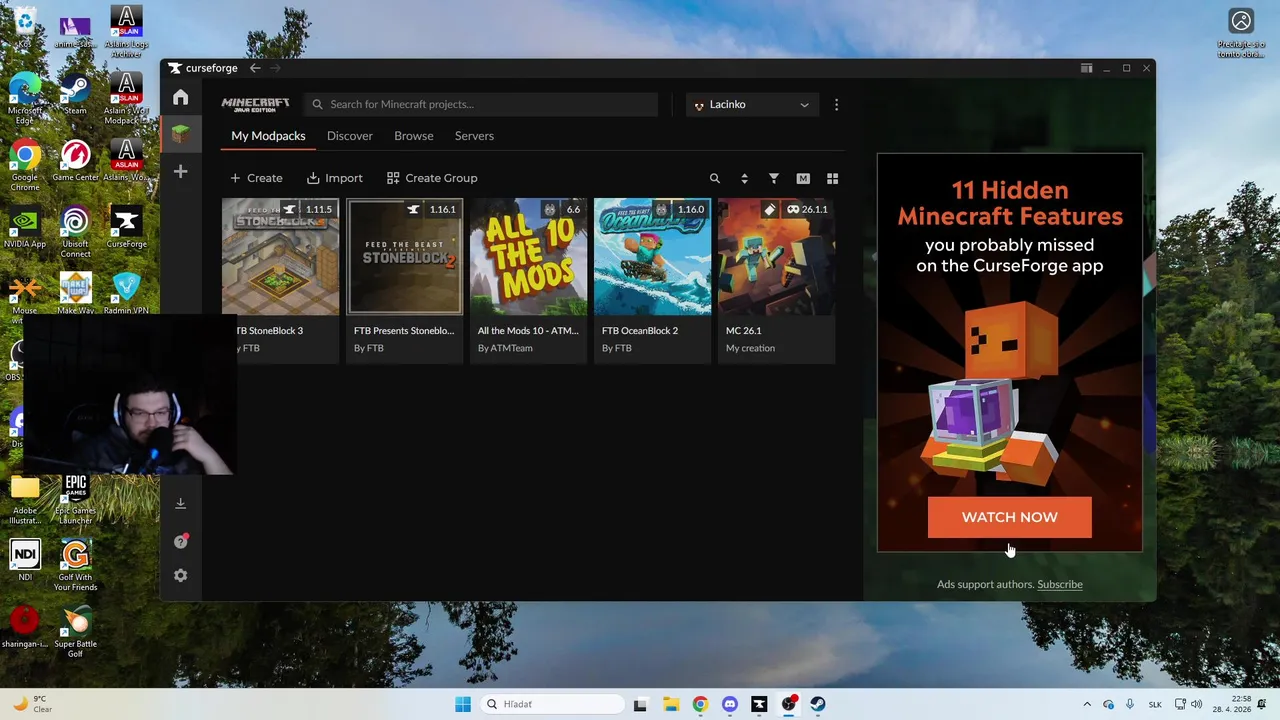Open Microsoft Edge desktop shortcut
1280x720 pixels.
[25, 99]
